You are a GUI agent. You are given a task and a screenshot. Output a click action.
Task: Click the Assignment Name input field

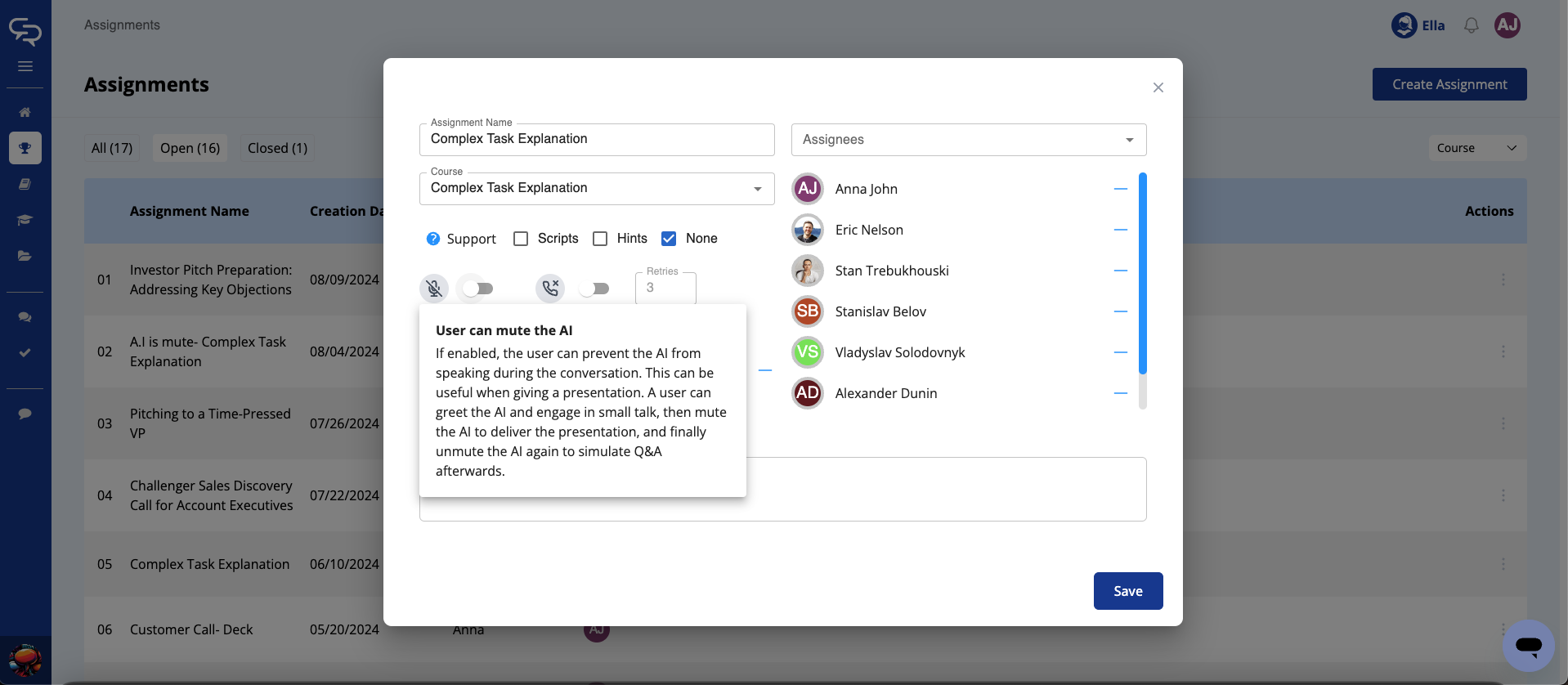click(x=596, y=140)
